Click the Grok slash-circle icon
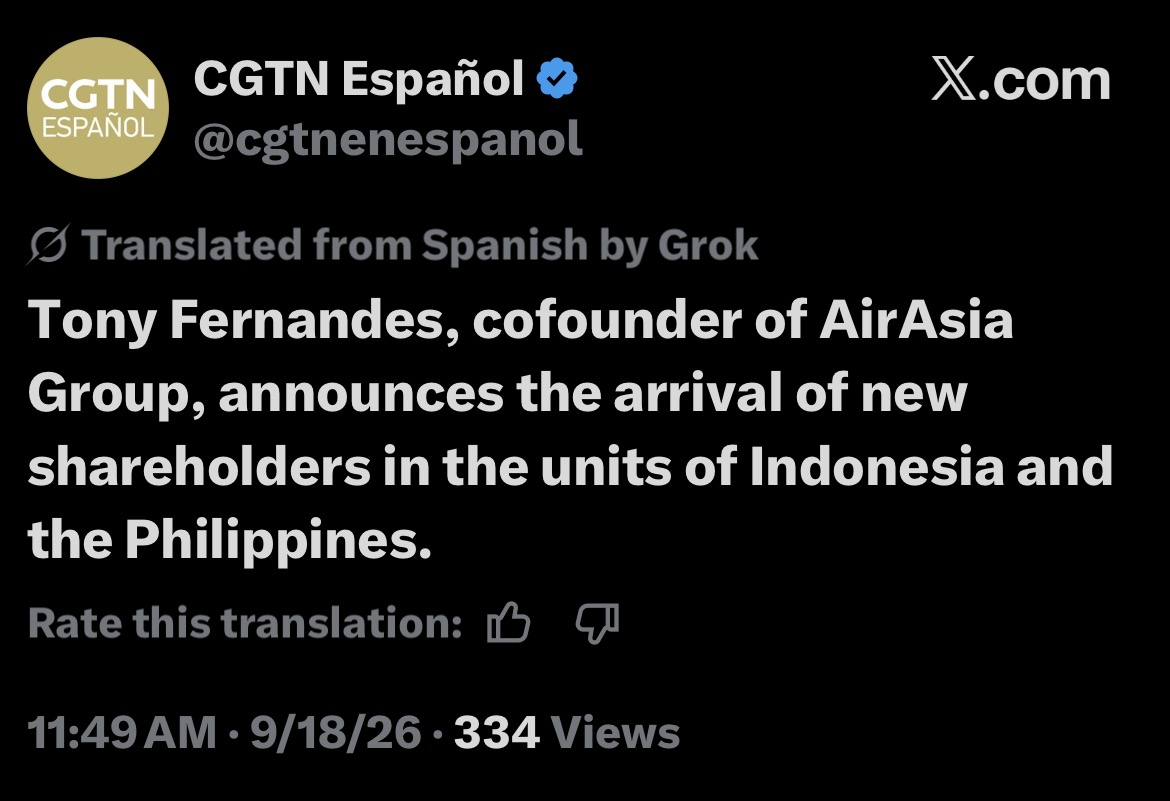Viewport: 1170px width, 801px height. click(x=49, y=244)
